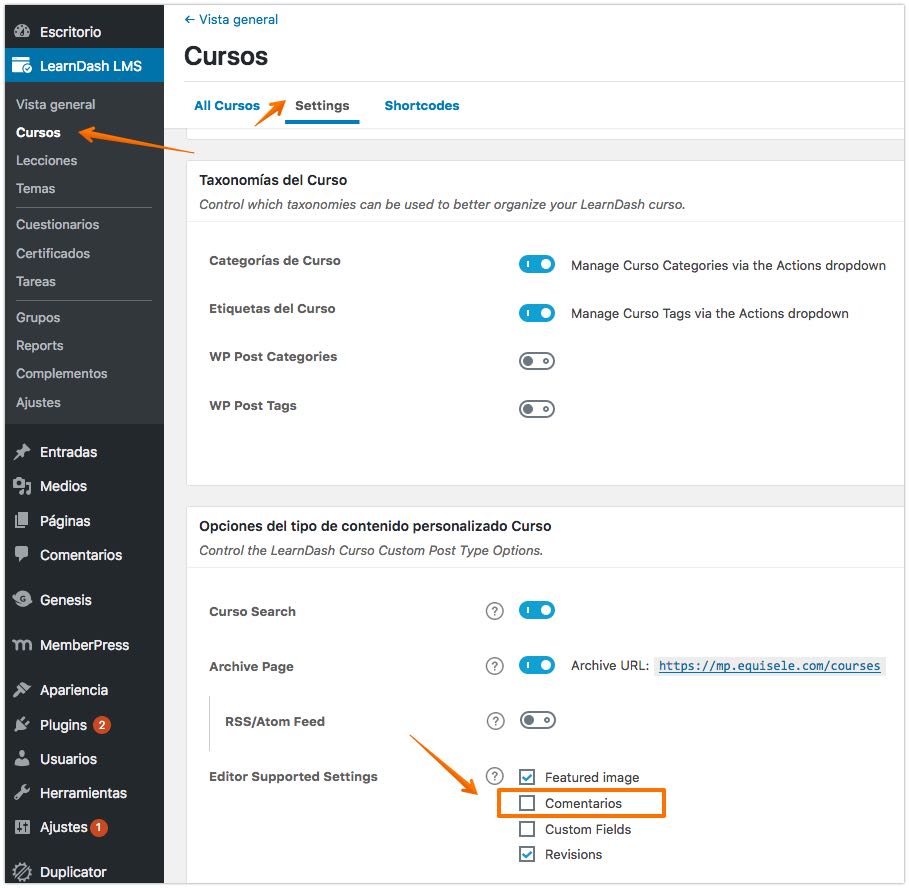Open Medios via its media icon
909x888 pixels.
(22, 486)
